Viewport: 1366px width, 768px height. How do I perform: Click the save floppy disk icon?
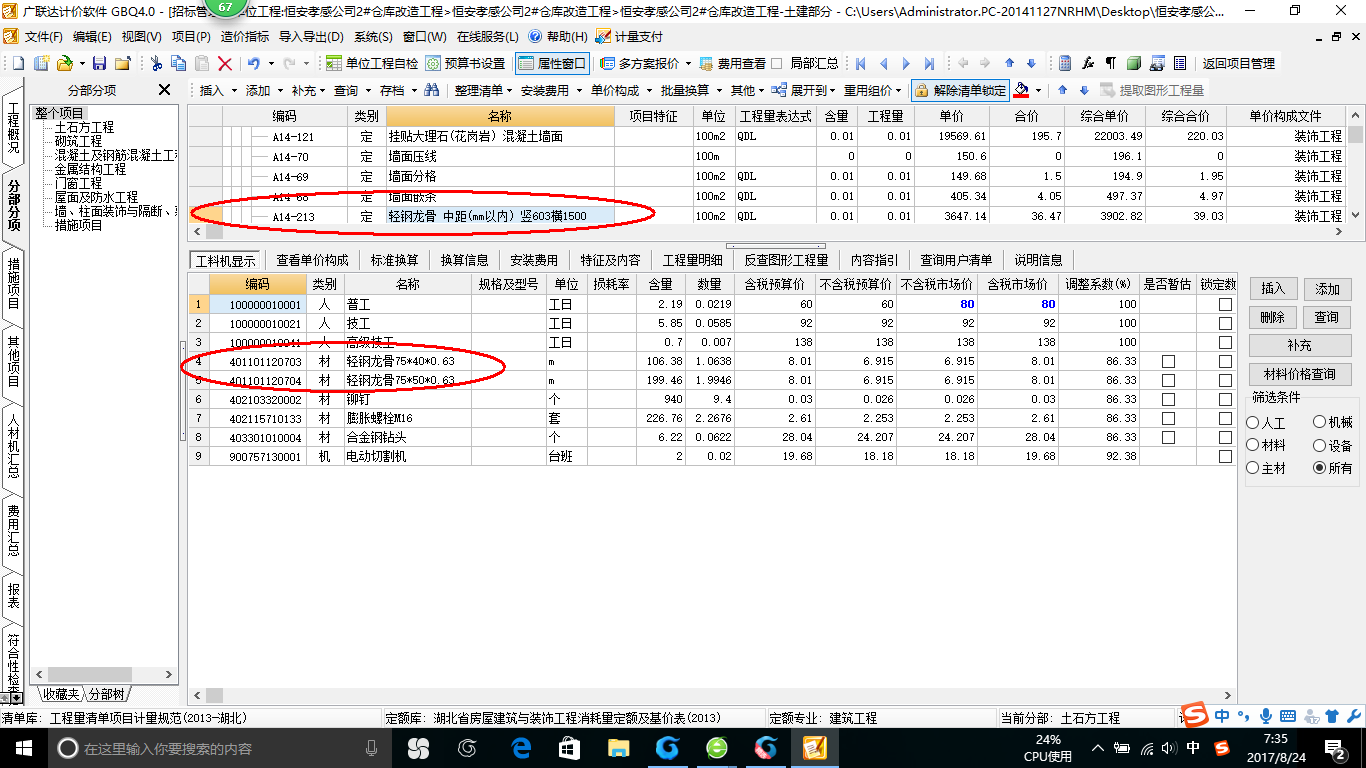(x=99, y=63)
